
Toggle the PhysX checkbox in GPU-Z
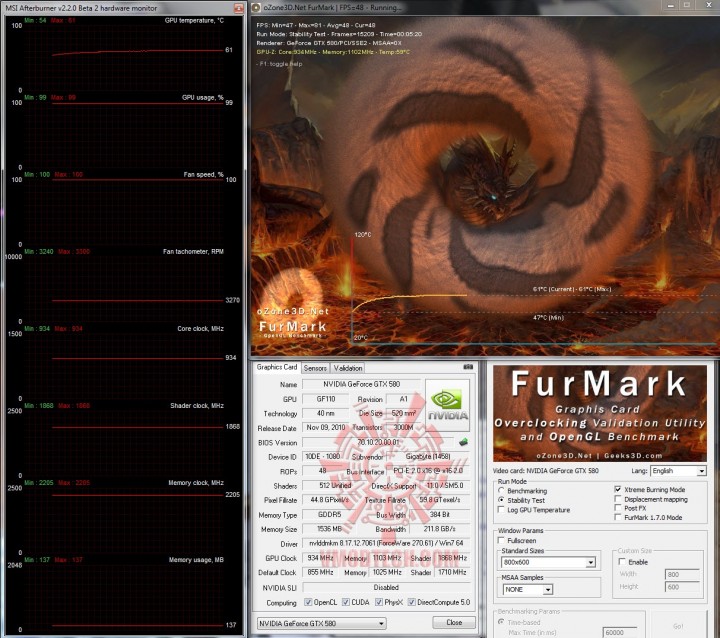(379, 602)
